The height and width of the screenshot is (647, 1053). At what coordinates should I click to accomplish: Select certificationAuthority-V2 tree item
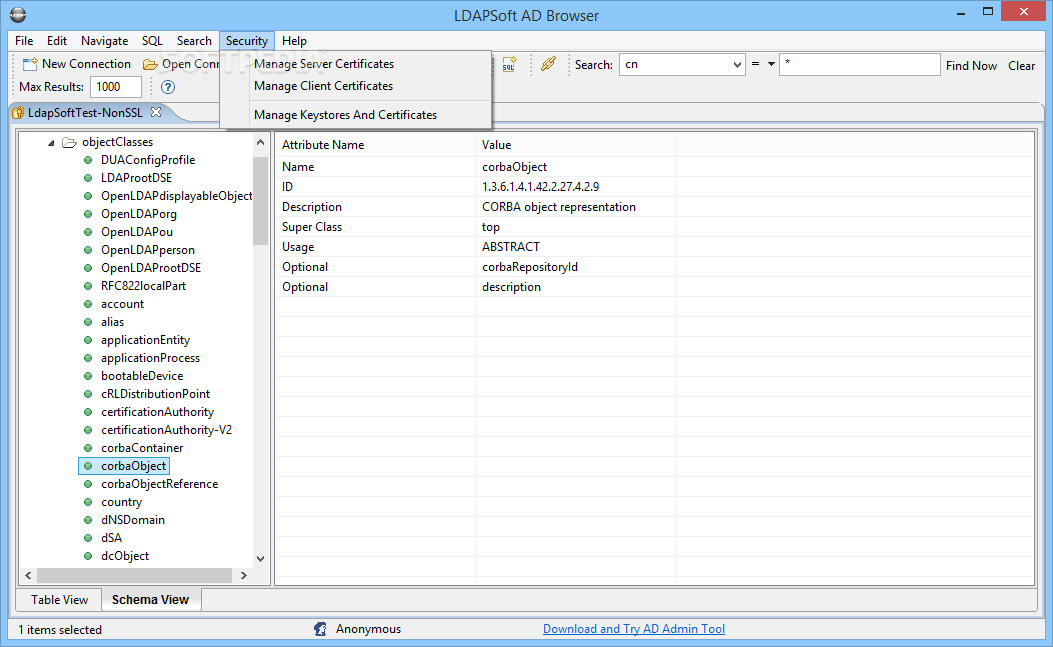point(167,430)
